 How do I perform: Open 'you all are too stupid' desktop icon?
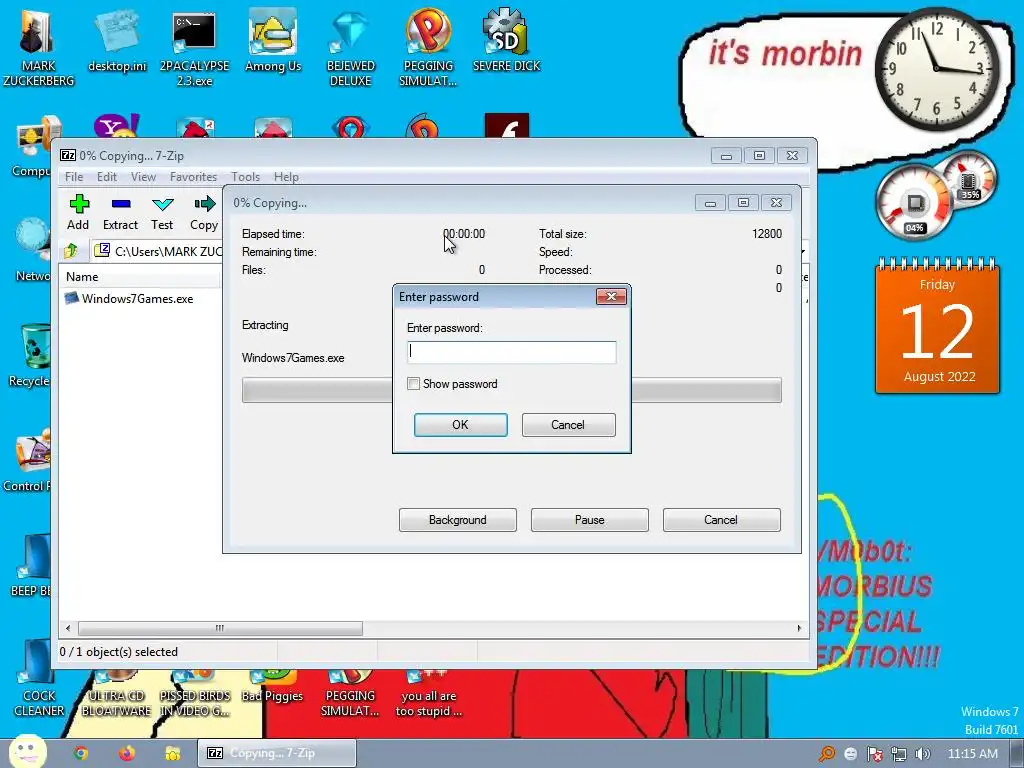click(x=428, y=694)
